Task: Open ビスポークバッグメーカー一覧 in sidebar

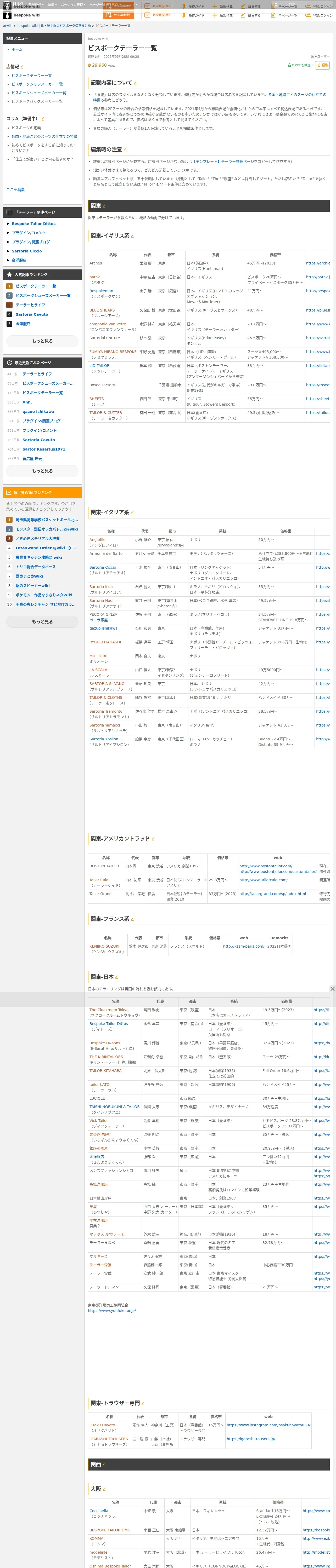Action: [37, 101]
